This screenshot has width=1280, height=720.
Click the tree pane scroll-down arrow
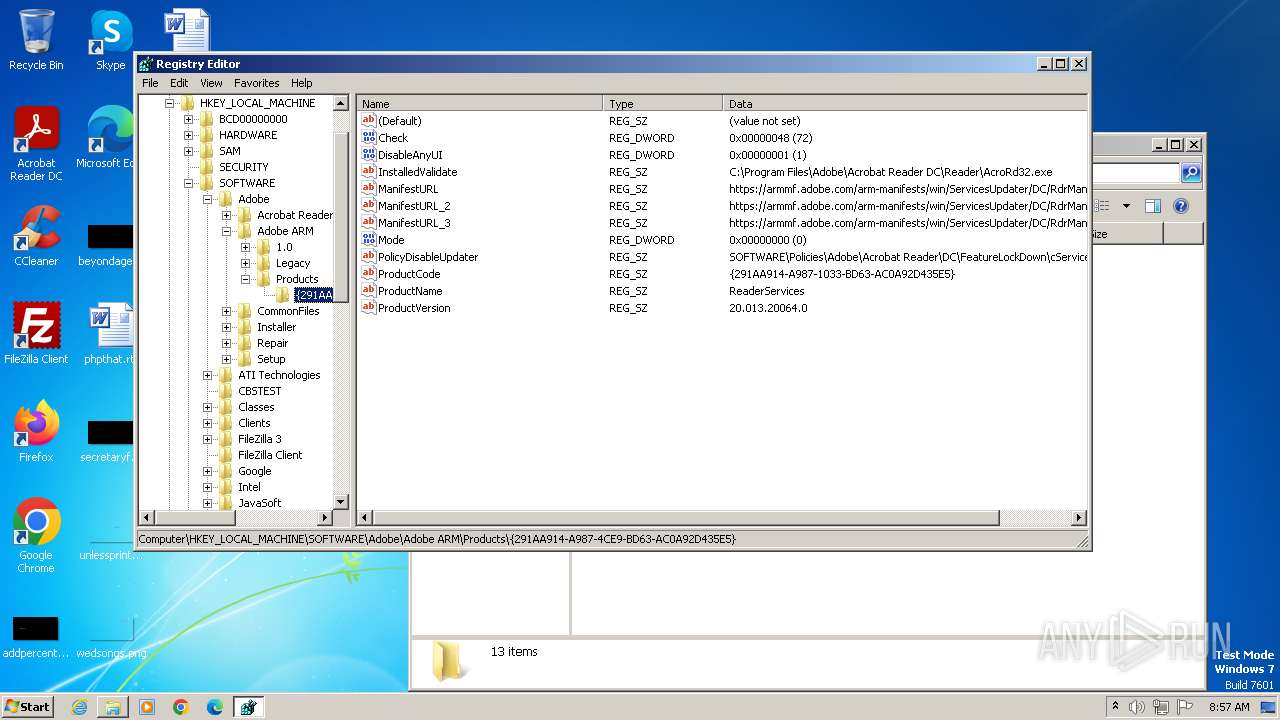click(340, 502)
